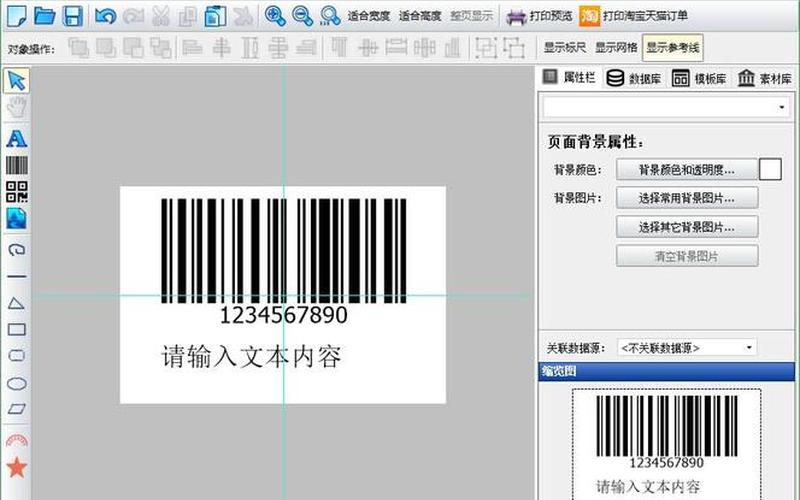
Task: Click the orange Taobao order icon
Action: click(589, 16)
